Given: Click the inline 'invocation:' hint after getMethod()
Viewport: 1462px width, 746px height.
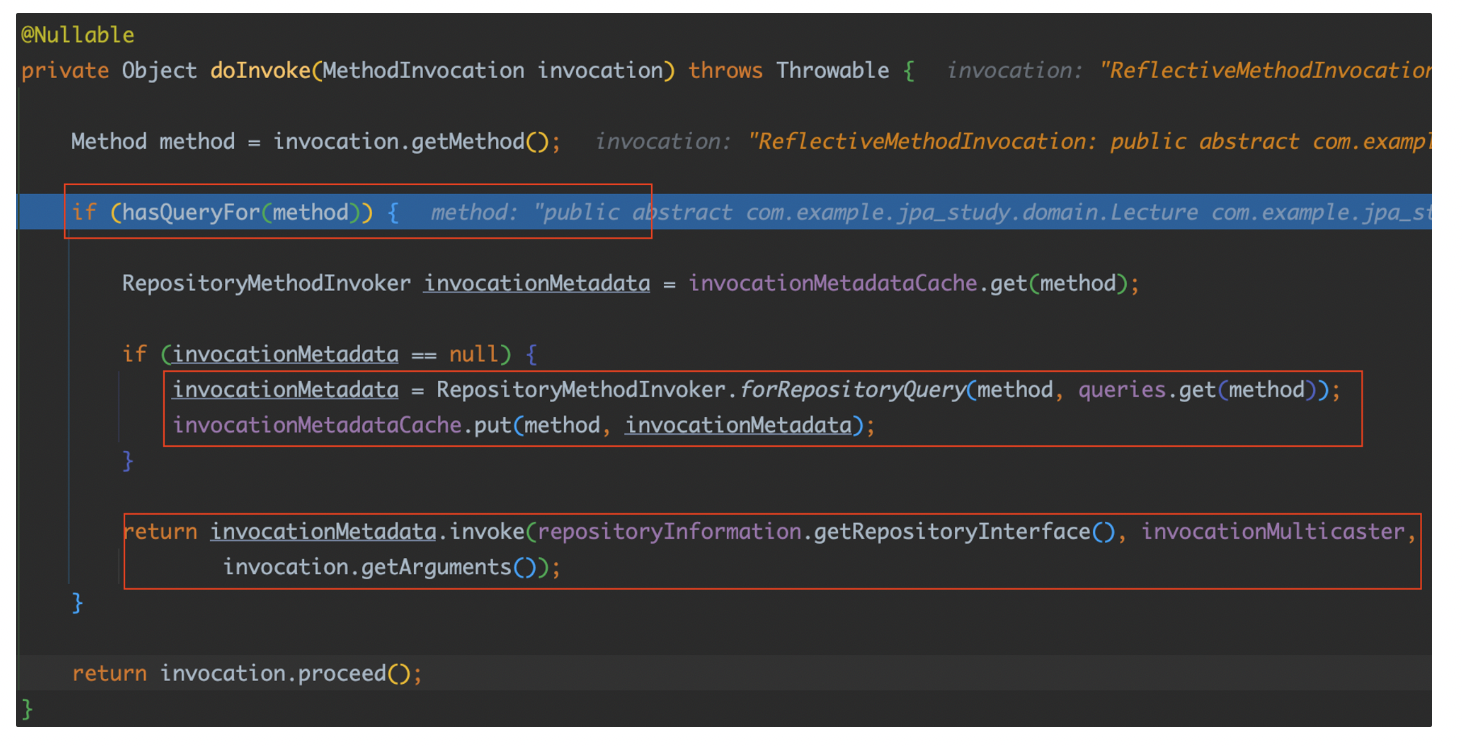Looking at the screenshot, I should pyautogui.click(x=664, y=142).
